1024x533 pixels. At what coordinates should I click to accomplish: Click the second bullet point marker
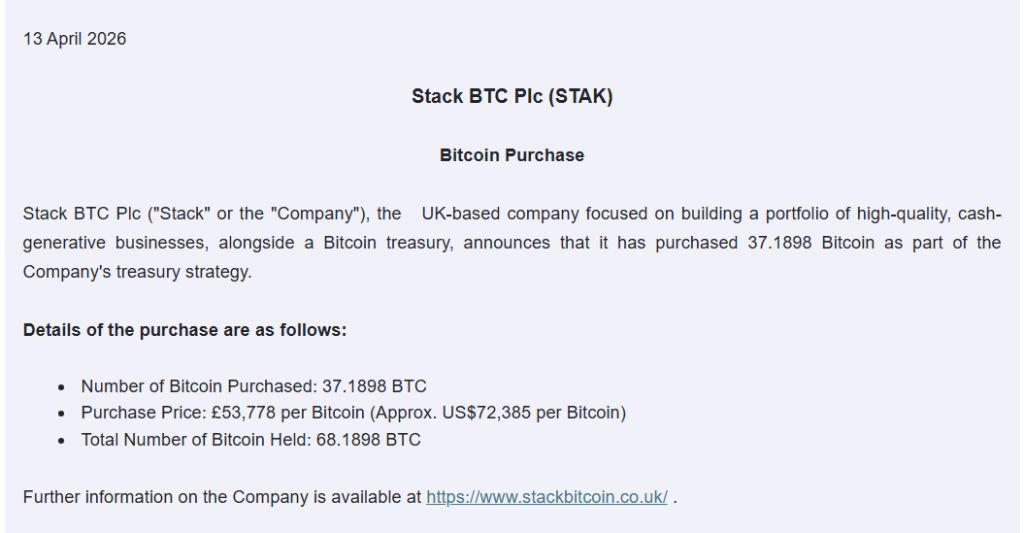coord(62,414)
